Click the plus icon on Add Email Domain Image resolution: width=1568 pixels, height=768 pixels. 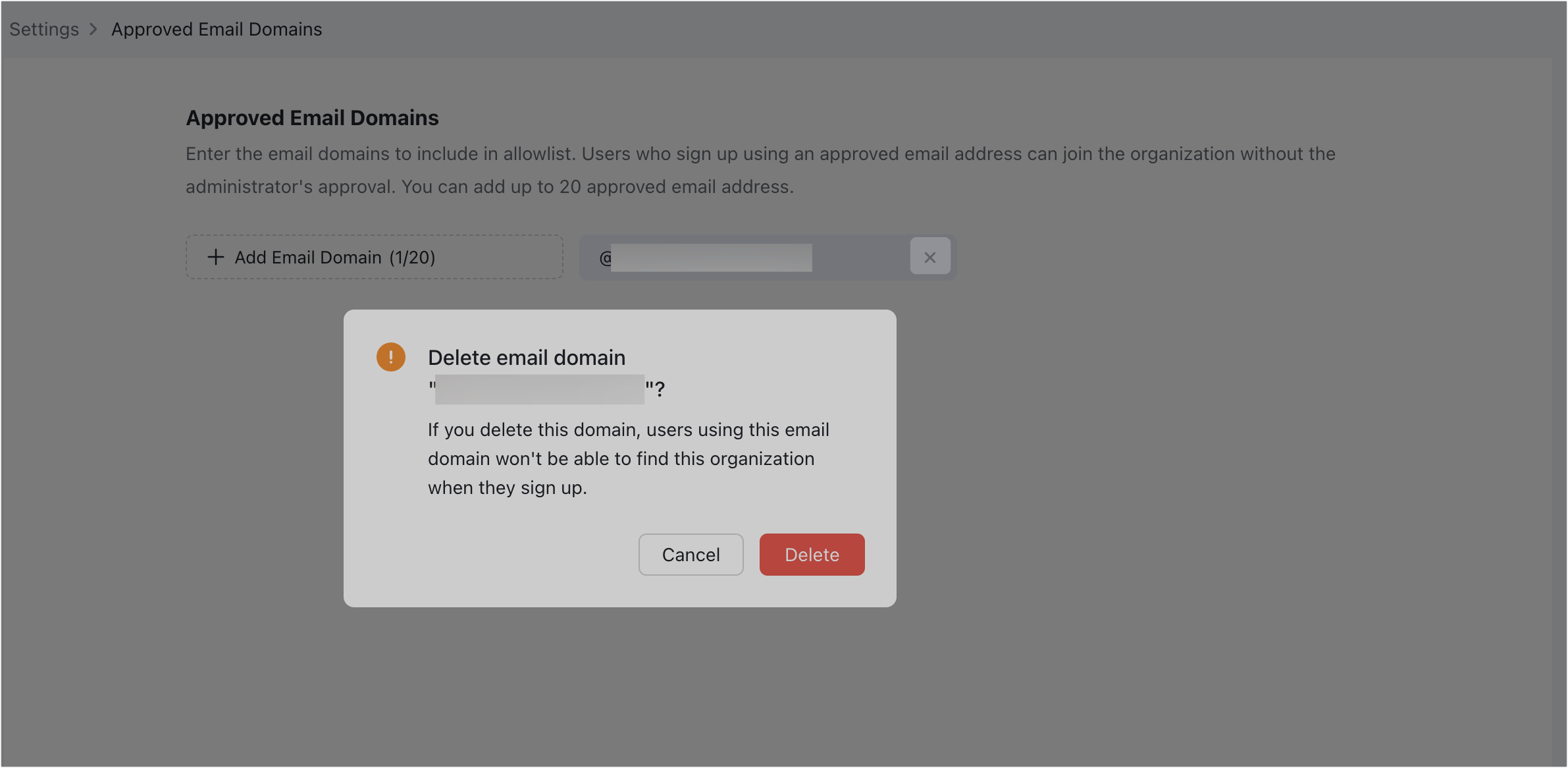216,257
